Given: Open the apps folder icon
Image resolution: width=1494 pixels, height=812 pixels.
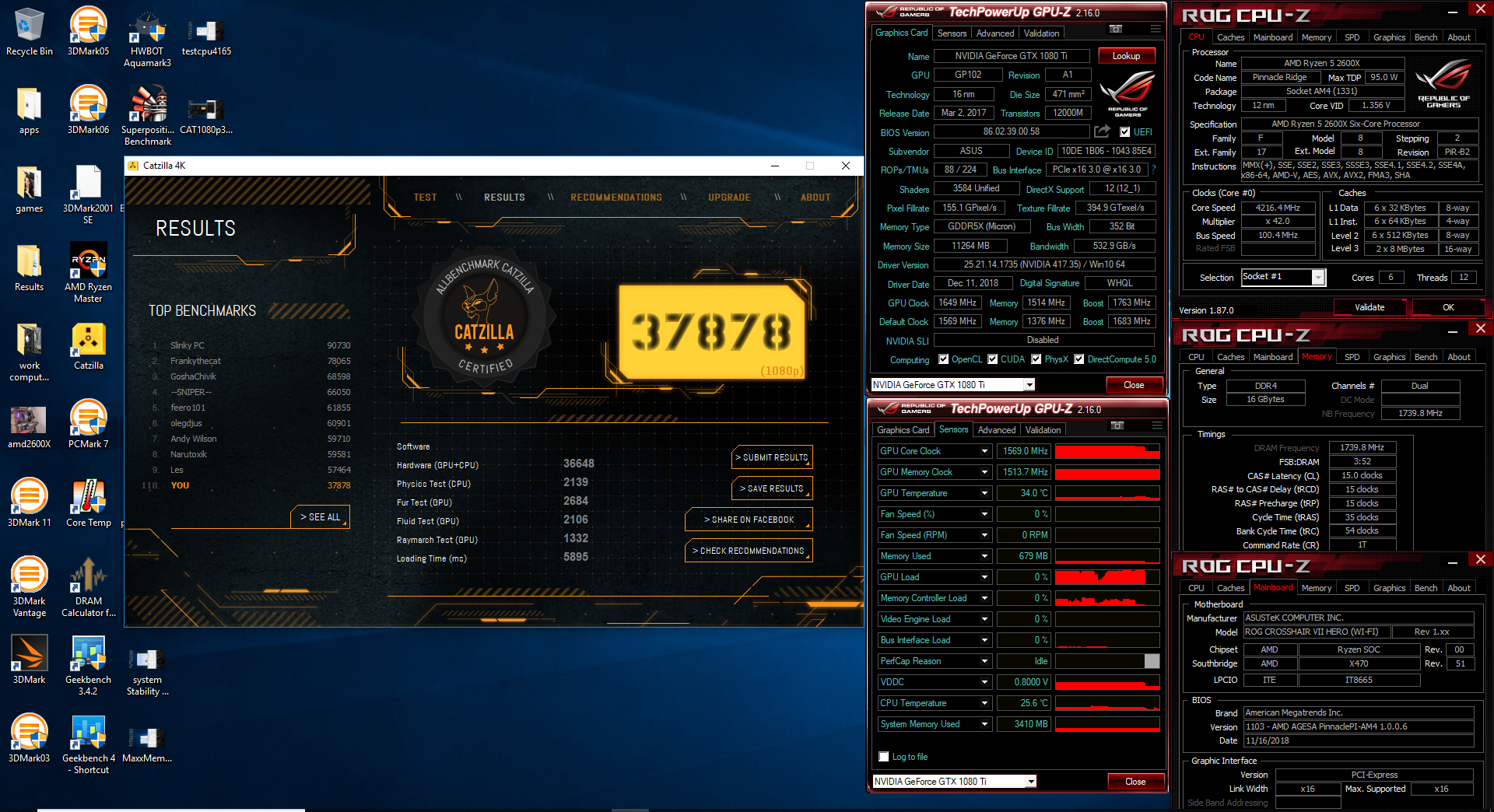Looking at the screenshot, I should (x=29, y=110).
